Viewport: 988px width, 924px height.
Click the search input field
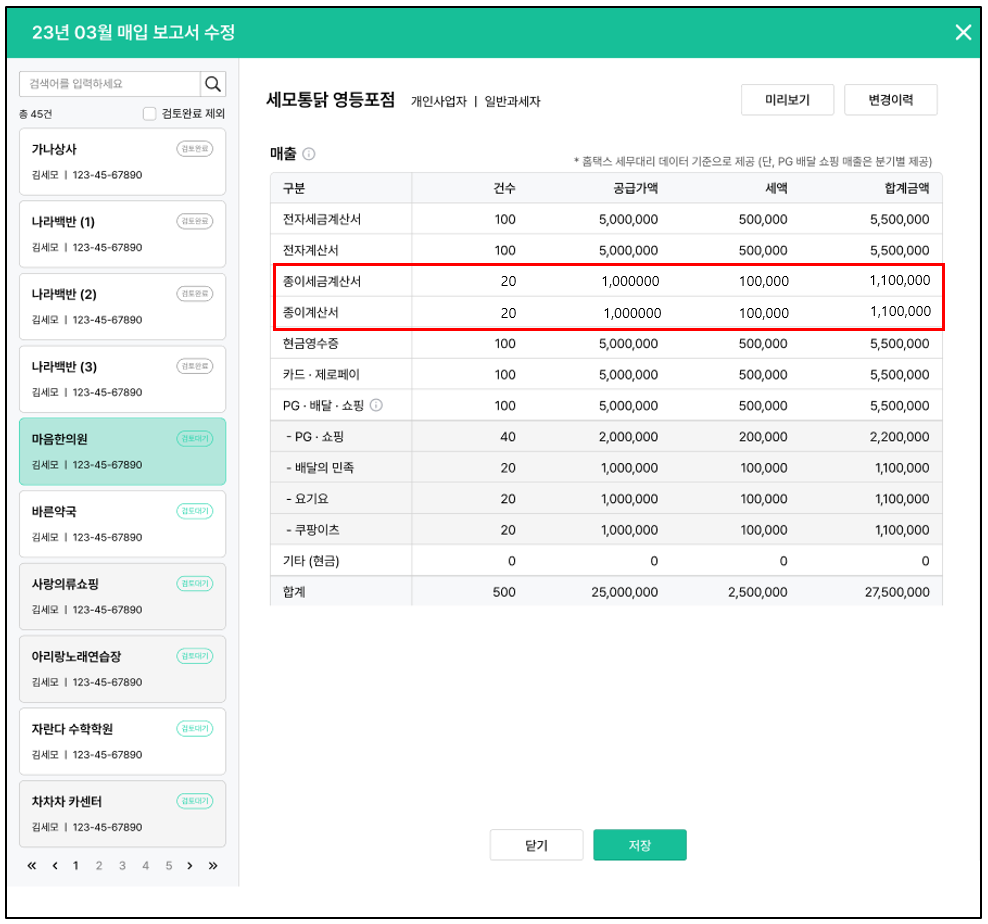(110, 83)
